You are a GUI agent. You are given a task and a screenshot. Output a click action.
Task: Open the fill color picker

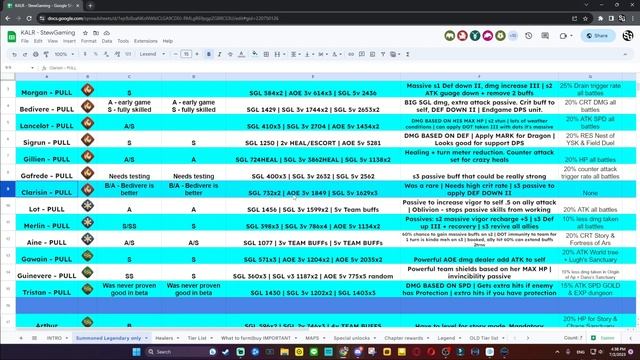255,54
